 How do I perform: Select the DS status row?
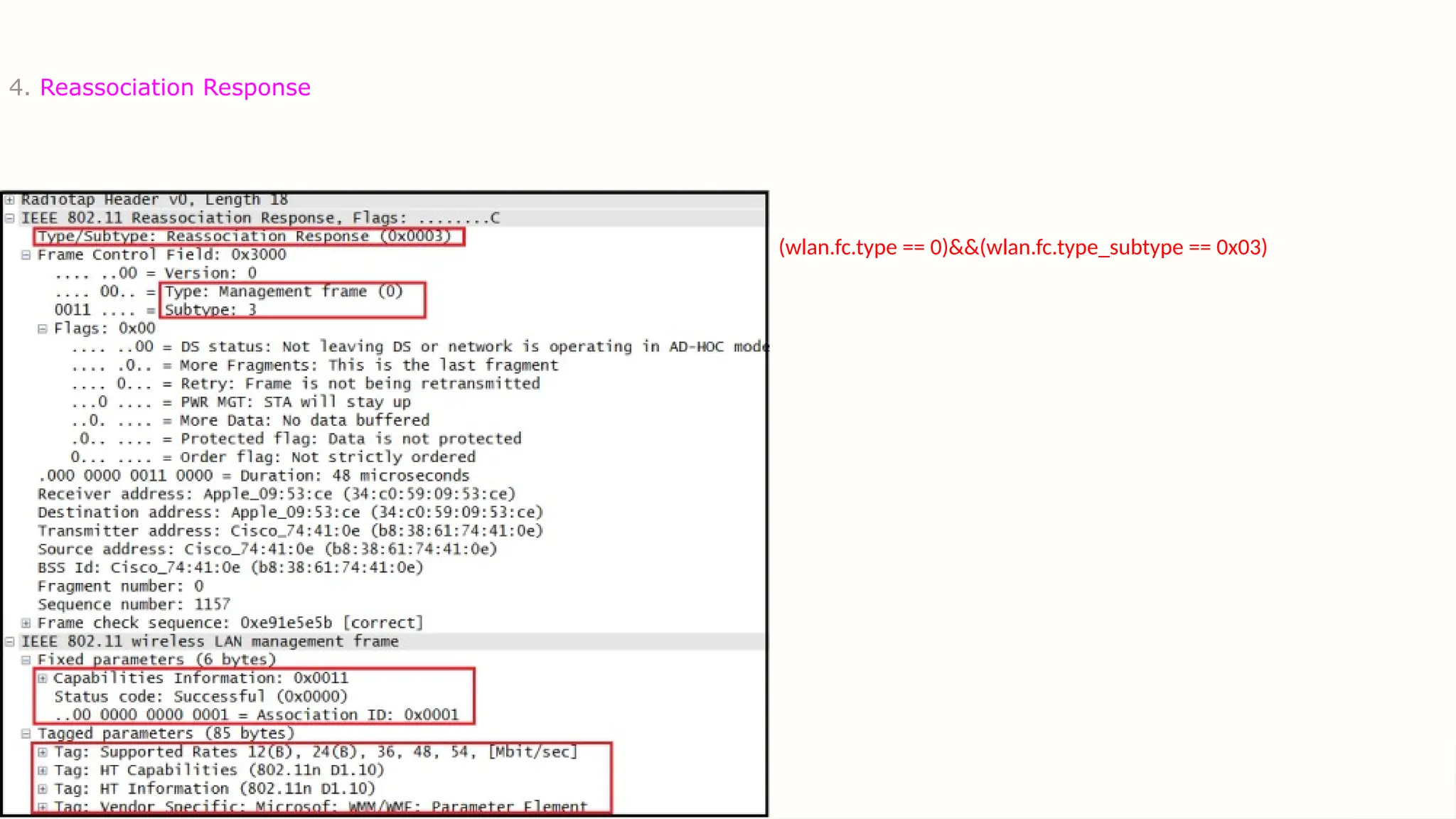[419, 347]
